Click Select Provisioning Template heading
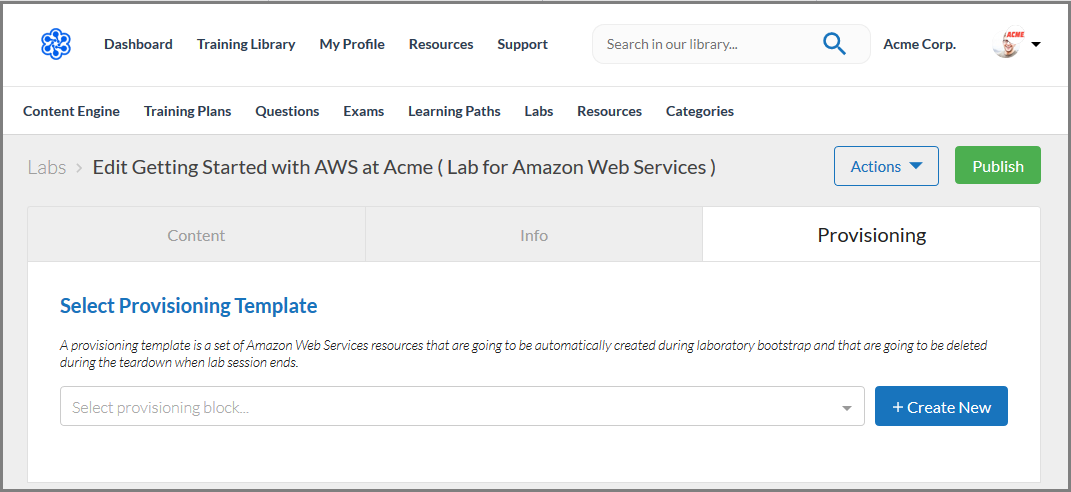 click(x=189, y=305)
